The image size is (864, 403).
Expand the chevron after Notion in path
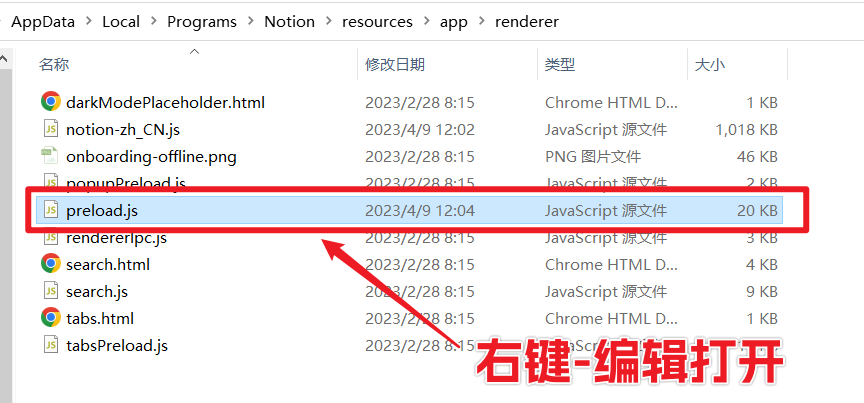tap(329, 22)
